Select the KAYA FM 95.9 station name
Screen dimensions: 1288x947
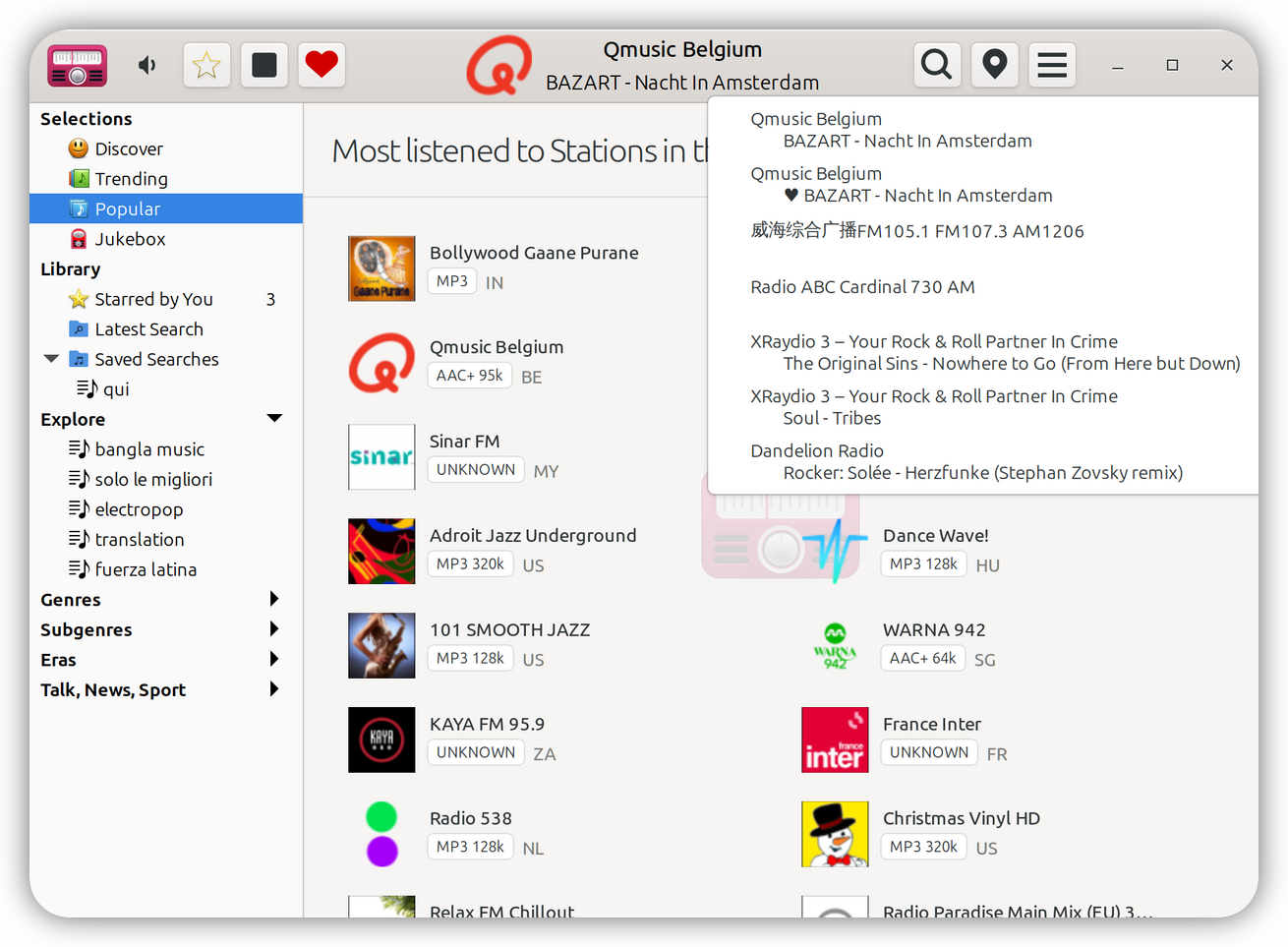pyautogui.click(x=487, y=725)
